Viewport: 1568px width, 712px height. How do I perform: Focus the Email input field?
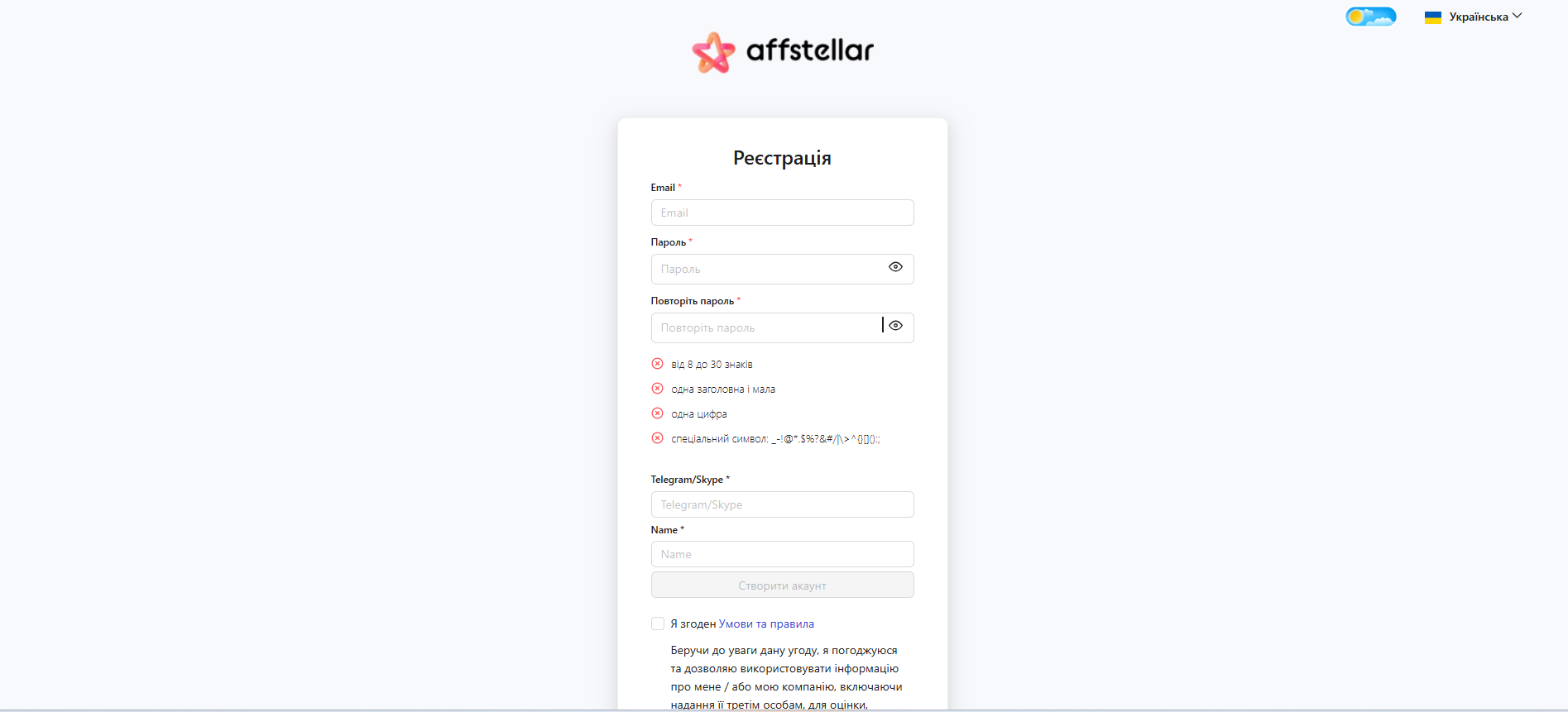click(782, 213)
